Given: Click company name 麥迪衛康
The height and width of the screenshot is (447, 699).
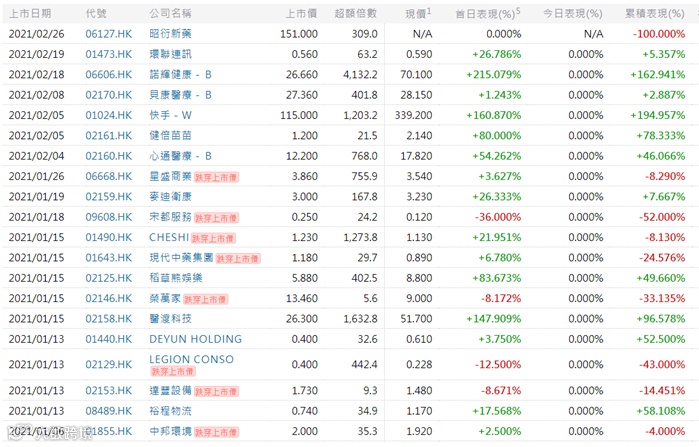Looking at the screenshot, I should pyautogui.click(x=170, y=197).
